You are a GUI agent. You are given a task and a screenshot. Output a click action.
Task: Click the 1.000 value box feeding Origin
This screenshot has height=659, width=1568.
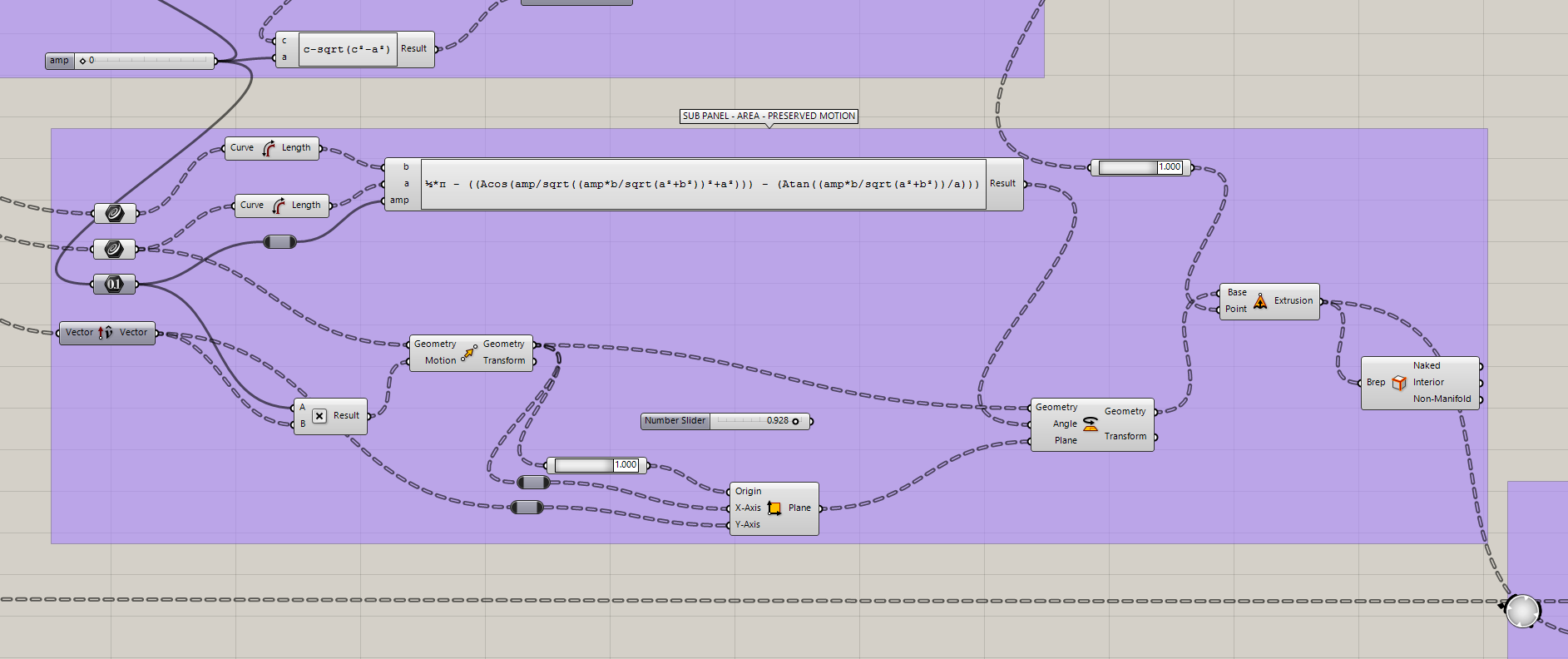(x=626, y=465)
